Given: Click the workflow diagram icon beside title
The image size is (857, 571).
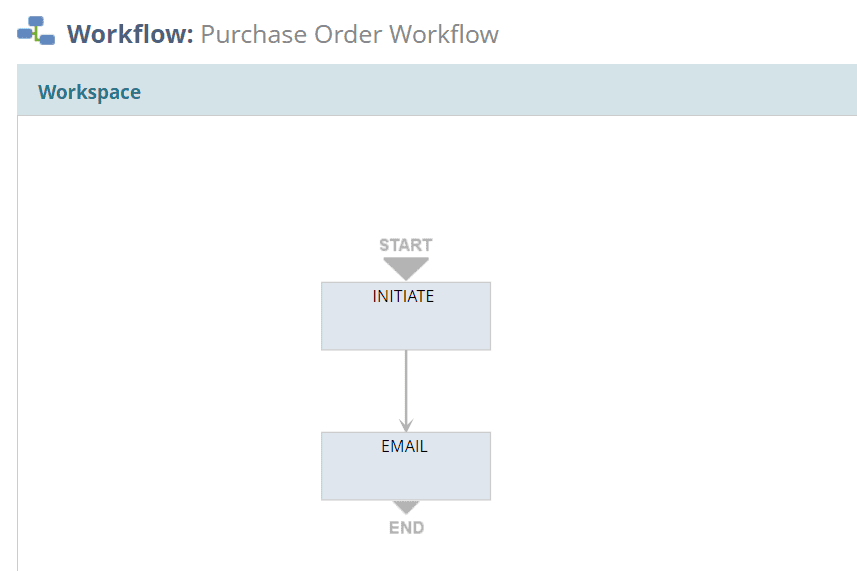Looking at the screenshot, I should click(x=36, y=31).
